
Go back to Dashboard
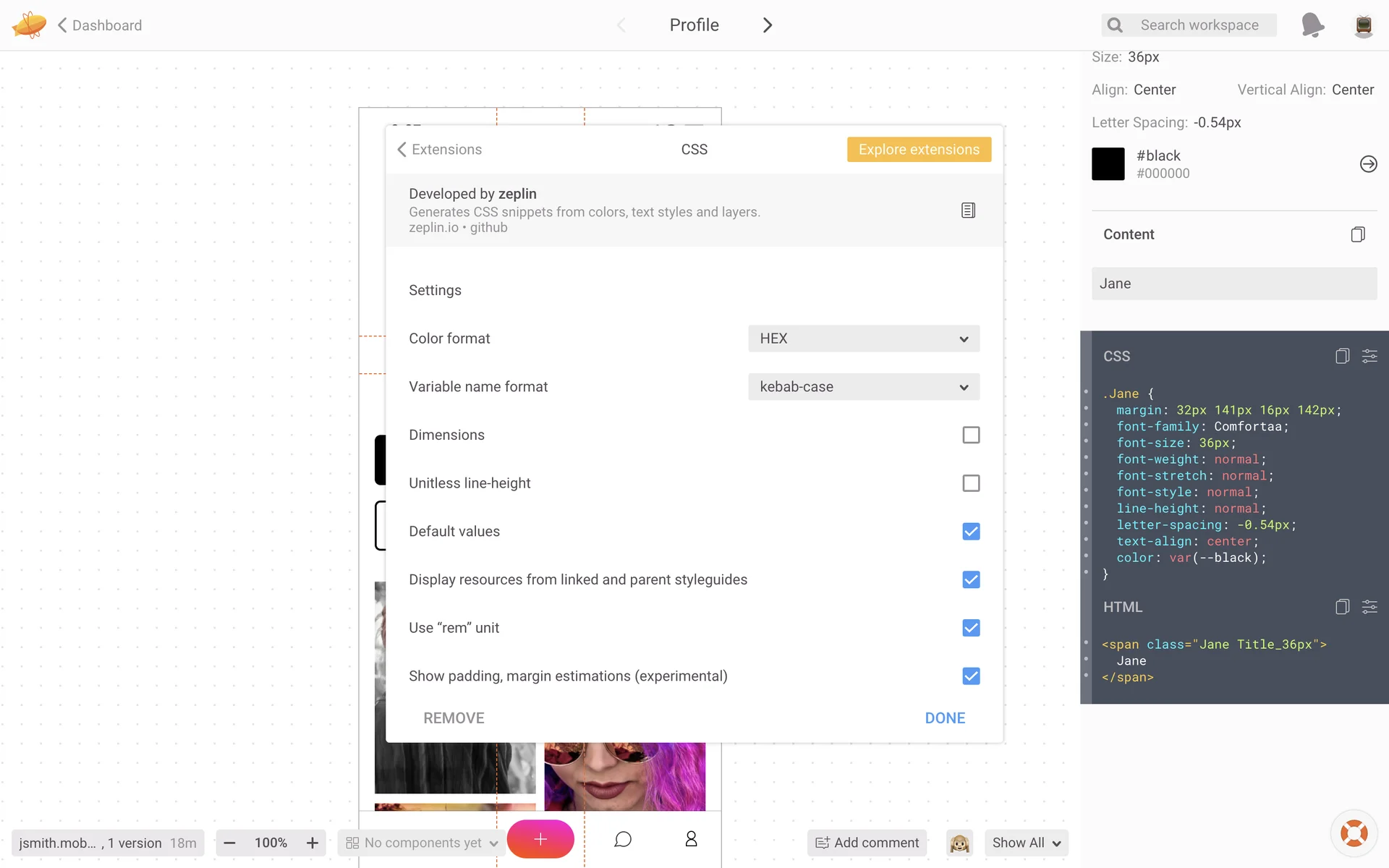pyautogui.click(x=100, y=25)
